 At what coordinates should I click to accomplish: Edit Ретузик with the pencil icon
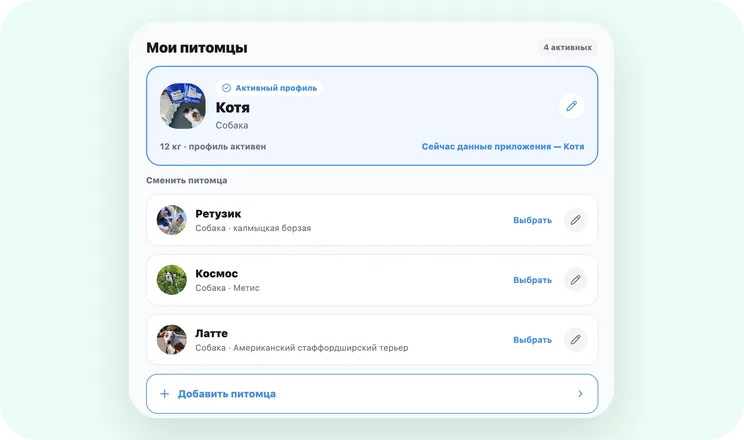point(576,220)
